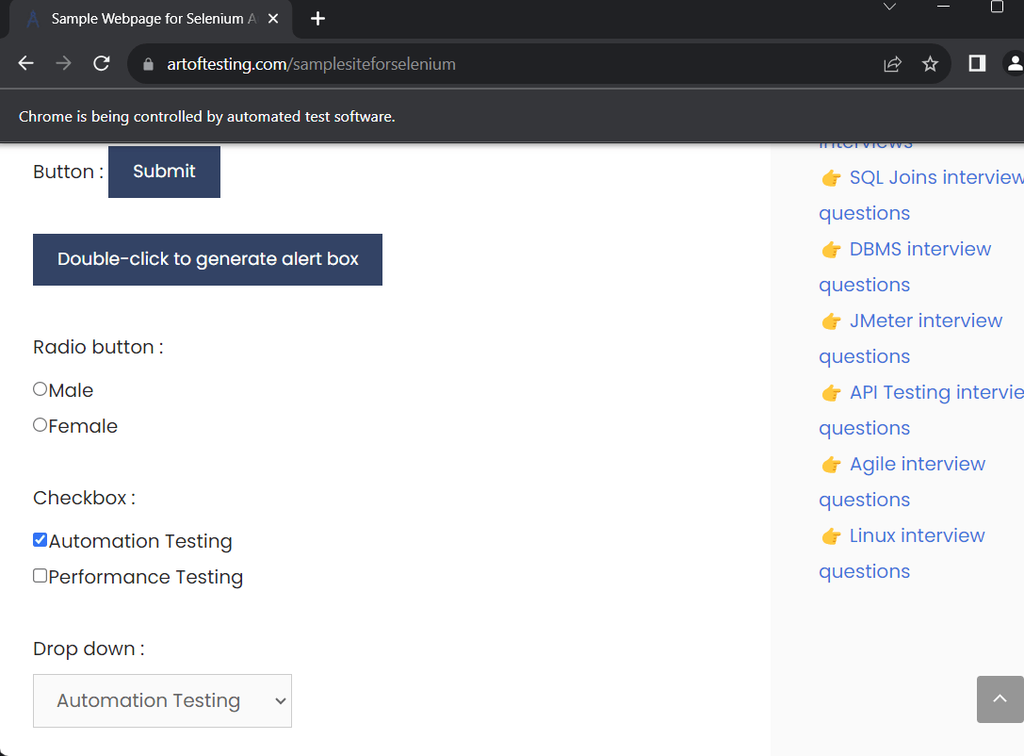
Task: Click the share page icon
Action: (892, 64)
